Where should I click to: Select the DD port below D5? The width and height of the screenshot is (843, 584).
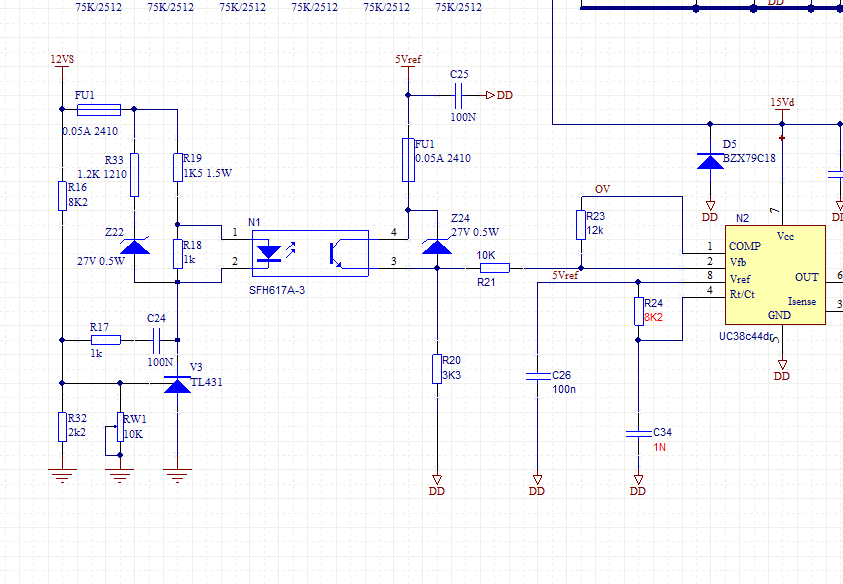point(710,212)
